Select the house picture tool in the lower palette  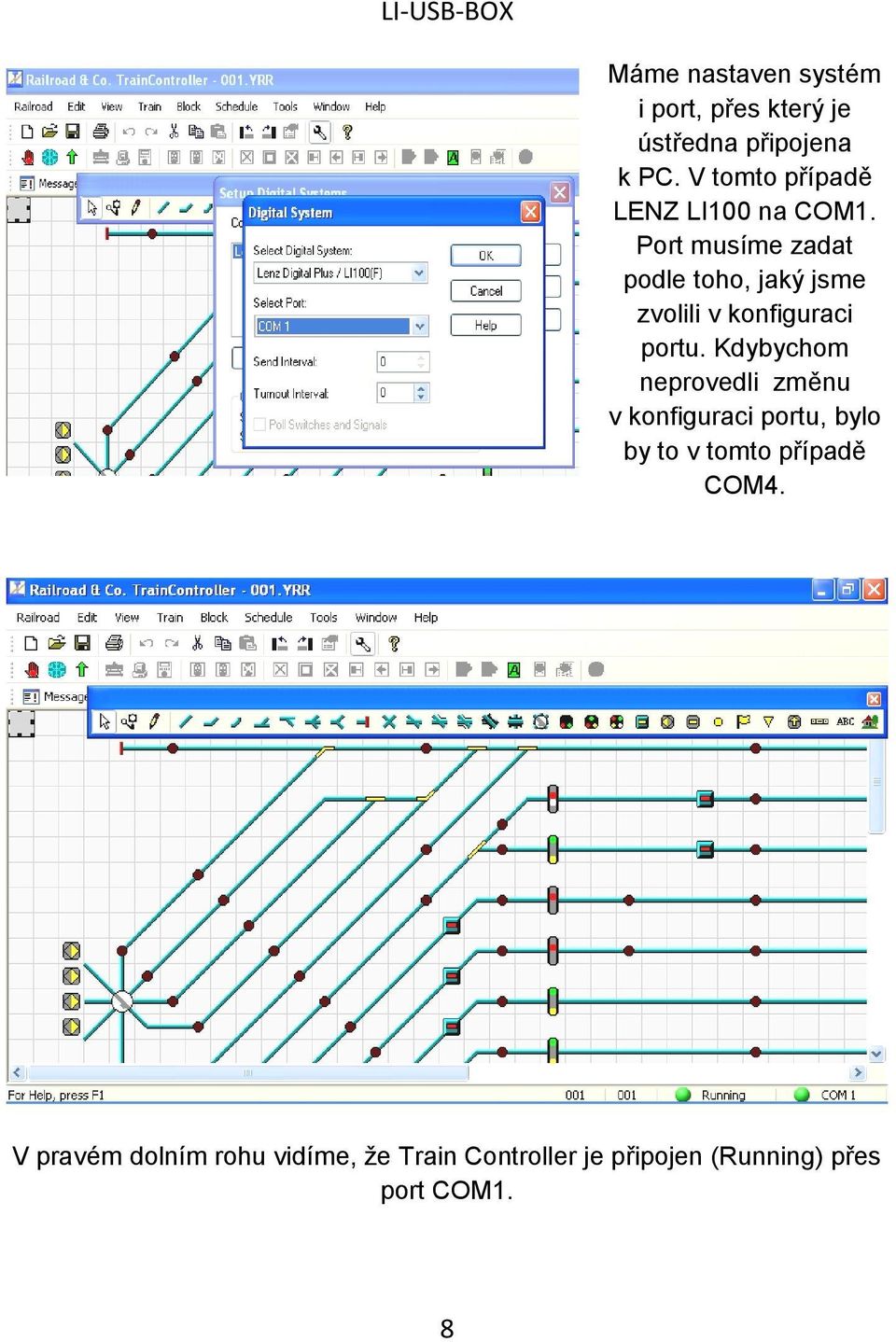click(x=870, y=721)
